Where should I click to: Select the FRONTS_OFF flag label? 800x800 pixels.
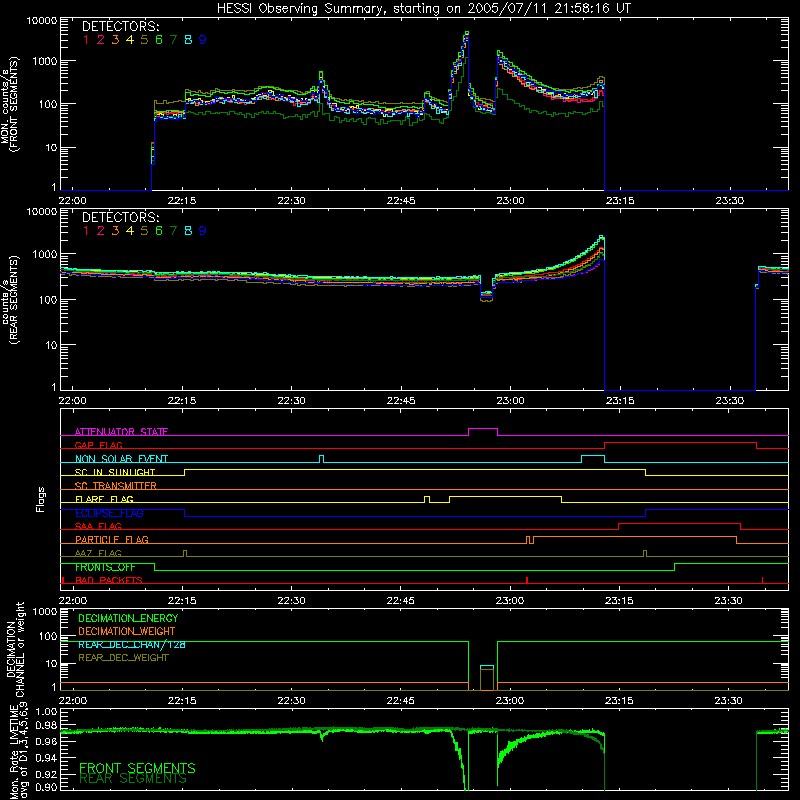[x=105, y=567]
